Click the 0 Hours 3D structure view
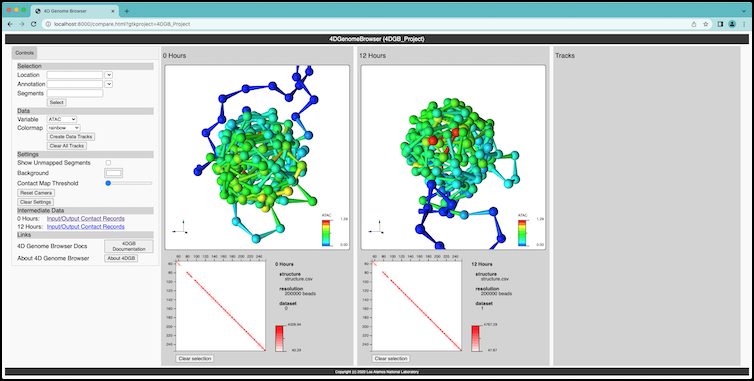Viewport: 754px width, 381px height. point(257,157)
